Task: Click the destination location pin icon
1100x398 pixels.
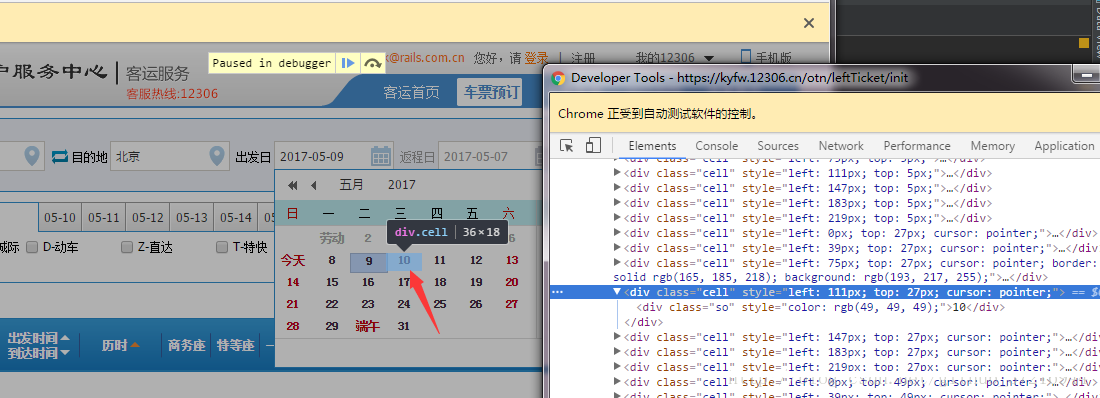Action: click(217, 156)
